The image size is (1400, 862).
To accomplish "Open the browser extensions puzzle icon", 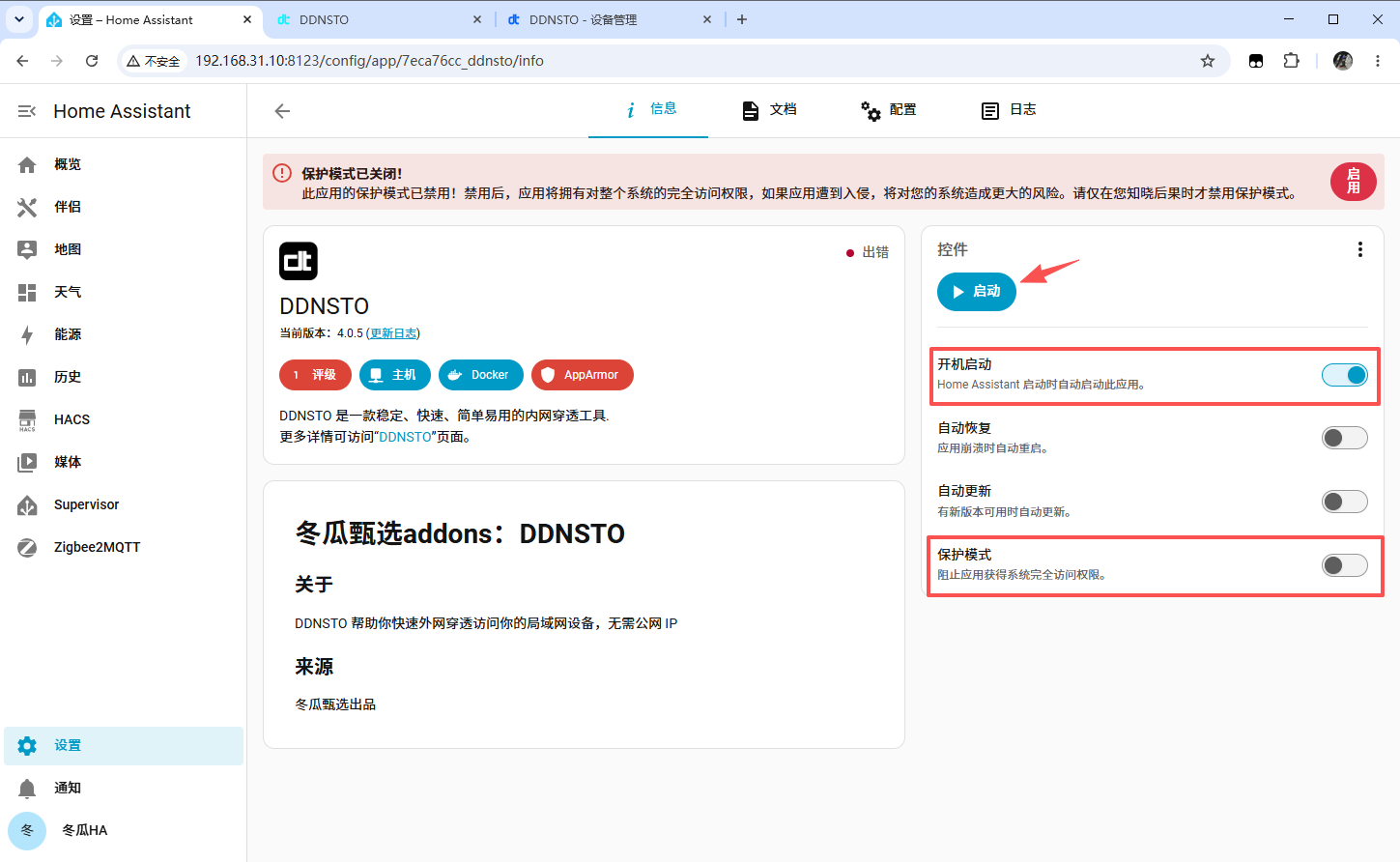I will click(x=1291, y=61).
